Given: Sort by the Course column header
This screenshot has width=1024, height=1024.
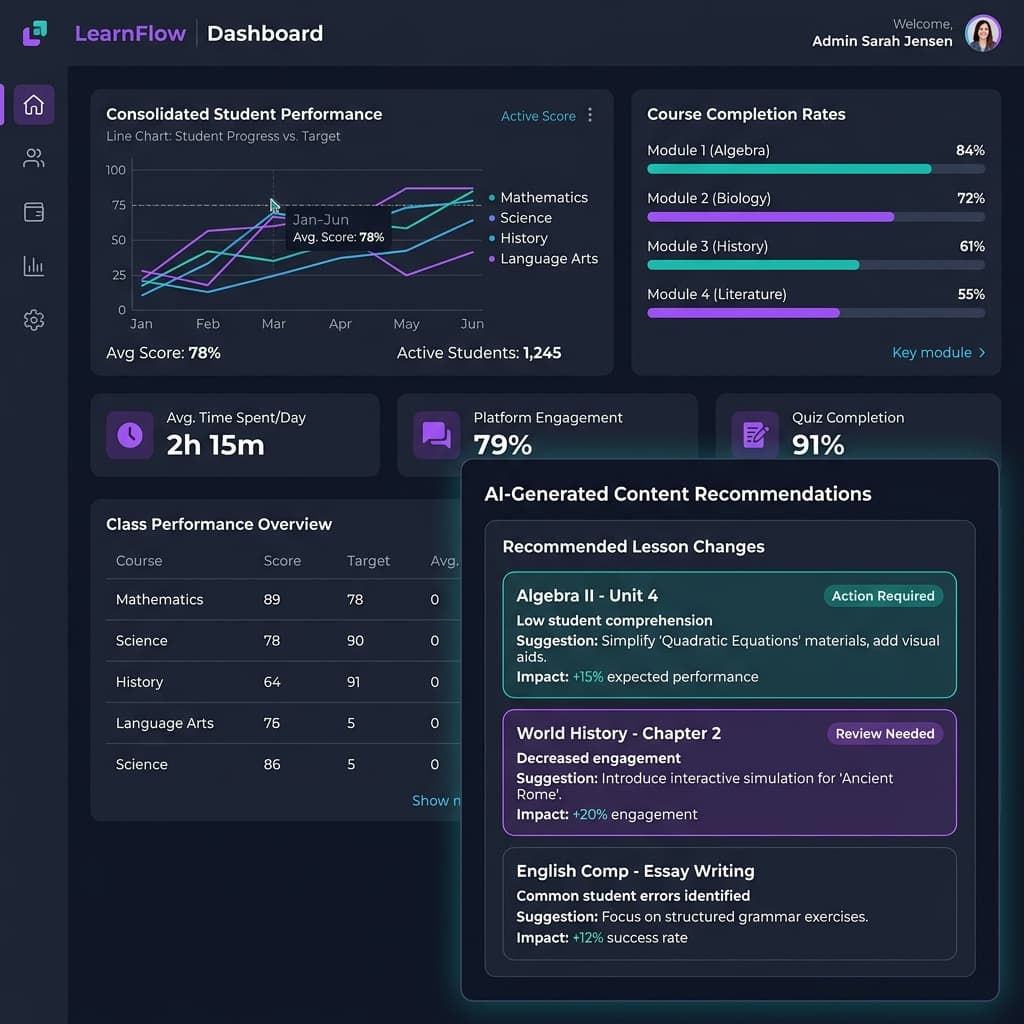Looking at the screenshot, I should [x=139, y=561].
